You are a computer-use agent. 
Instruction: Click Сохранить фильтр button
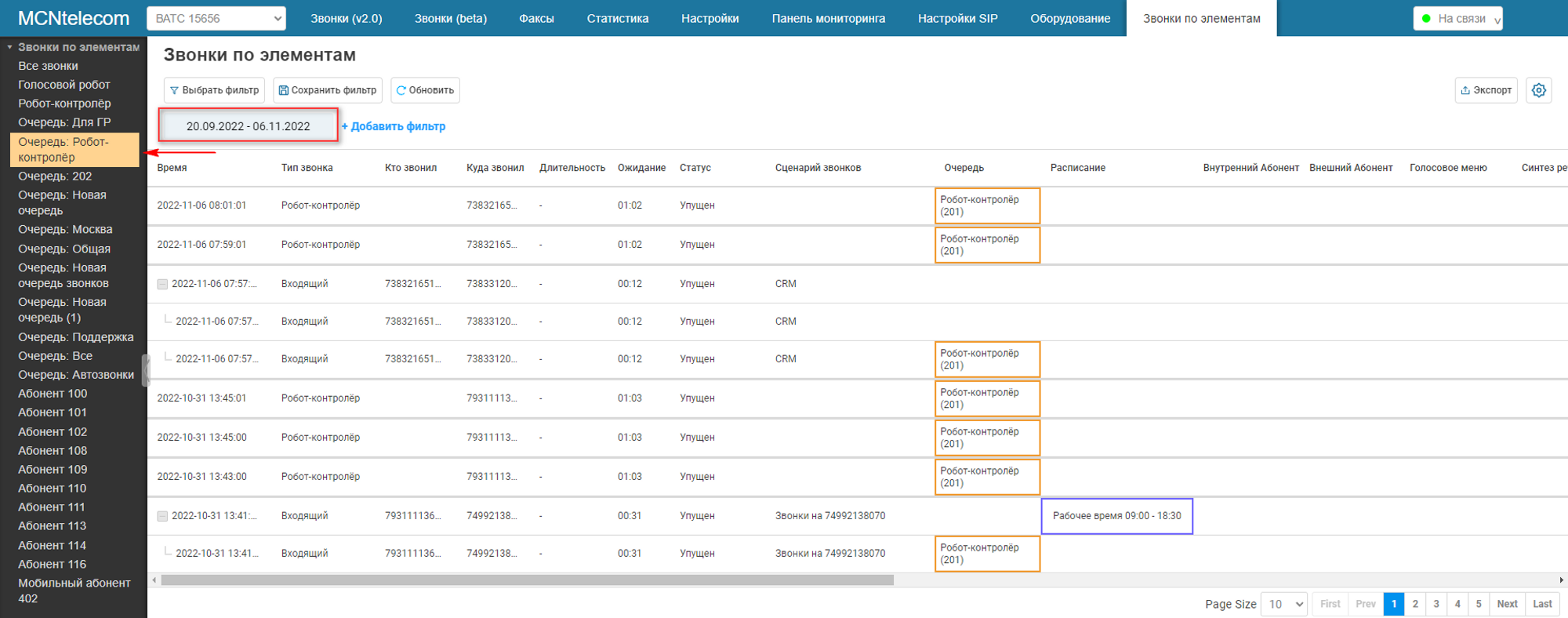click(x=328, y=90)
